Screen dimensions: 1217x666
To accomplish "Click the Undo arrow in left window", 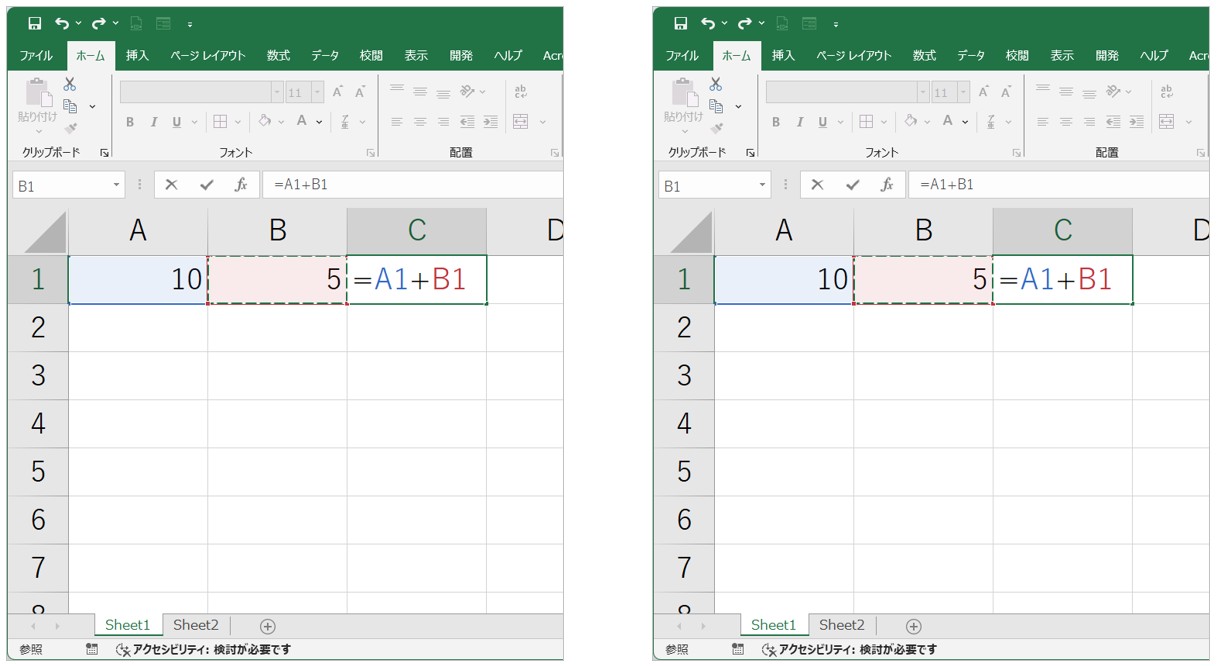I will pos(63,22).
